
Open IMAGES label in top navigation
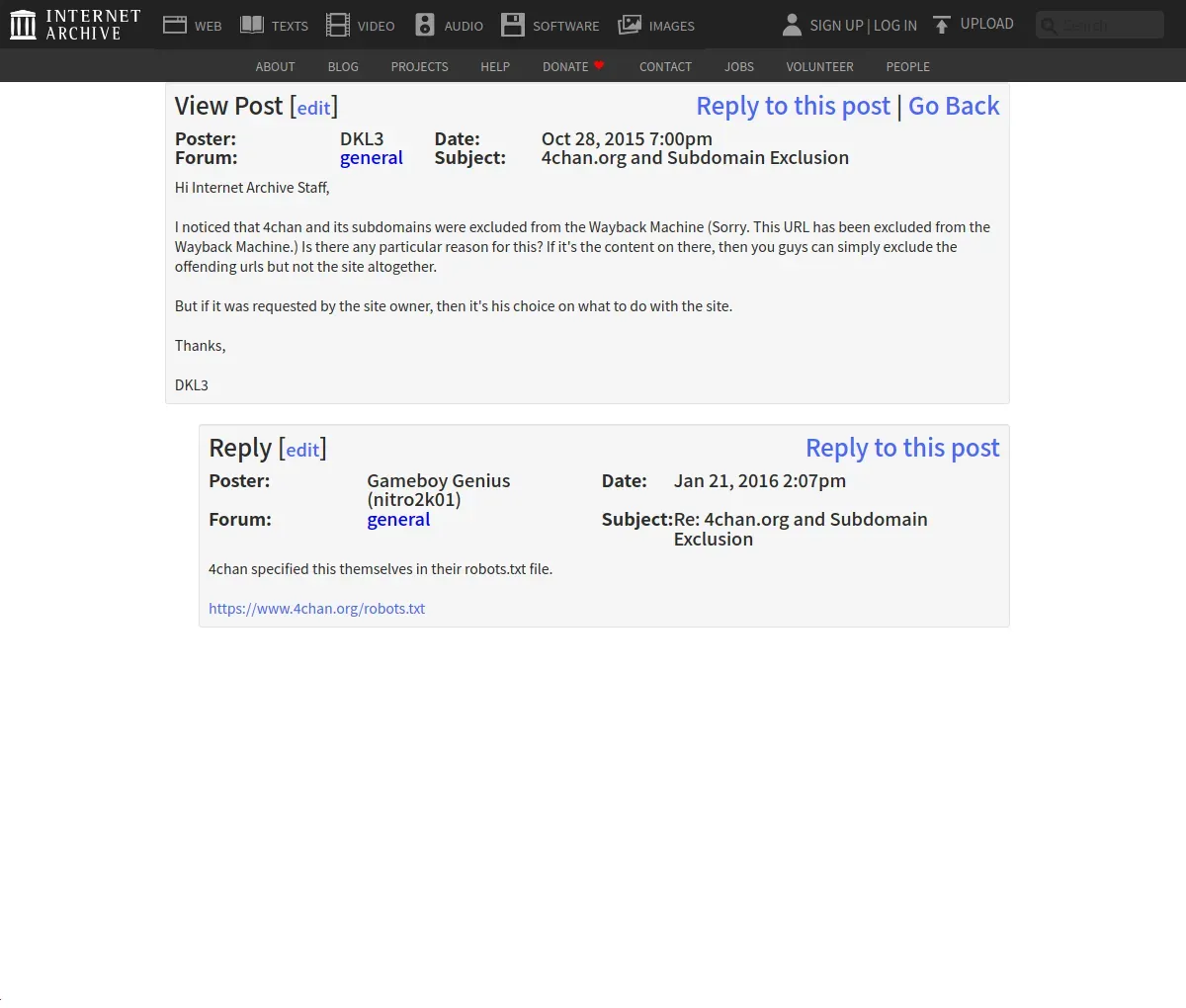672,26
